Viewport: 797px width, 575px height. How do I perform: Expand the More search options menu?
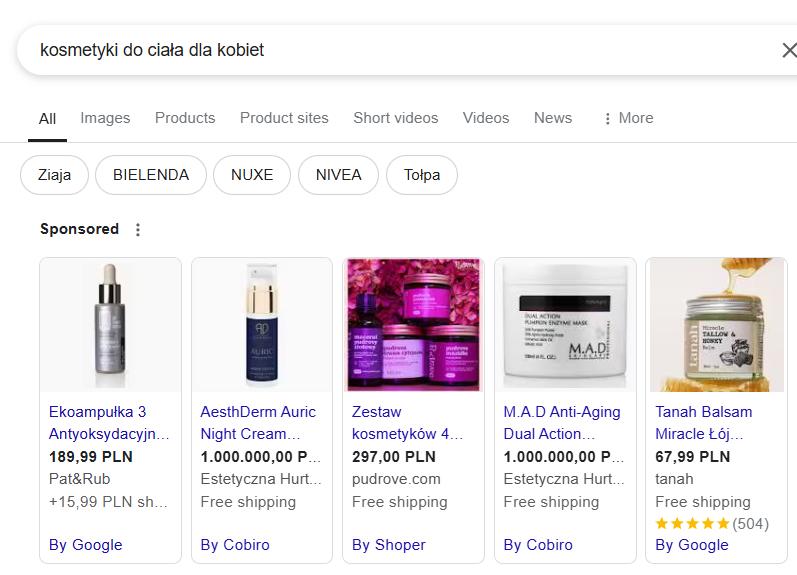pyautogui.click(x=629, y=118)
